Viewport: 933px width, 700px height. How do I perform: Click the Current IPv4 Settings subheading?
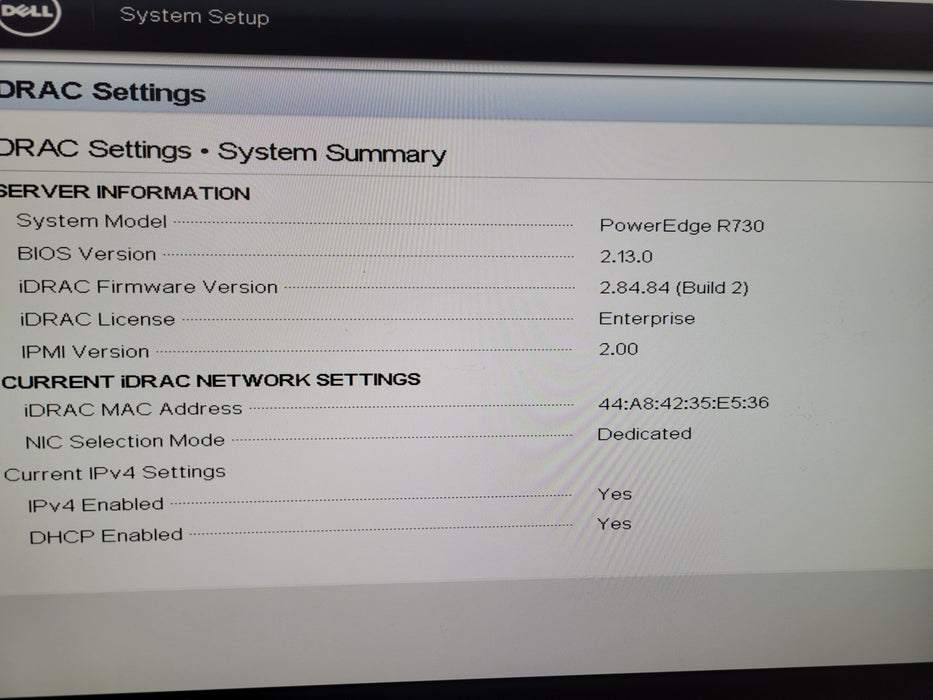pos(115,473)
